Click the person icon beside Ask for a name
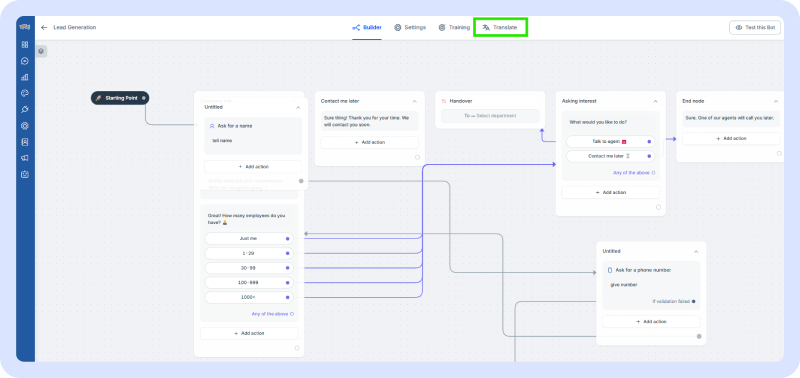This screenshot has height=378, width=800. click(212, 126)
